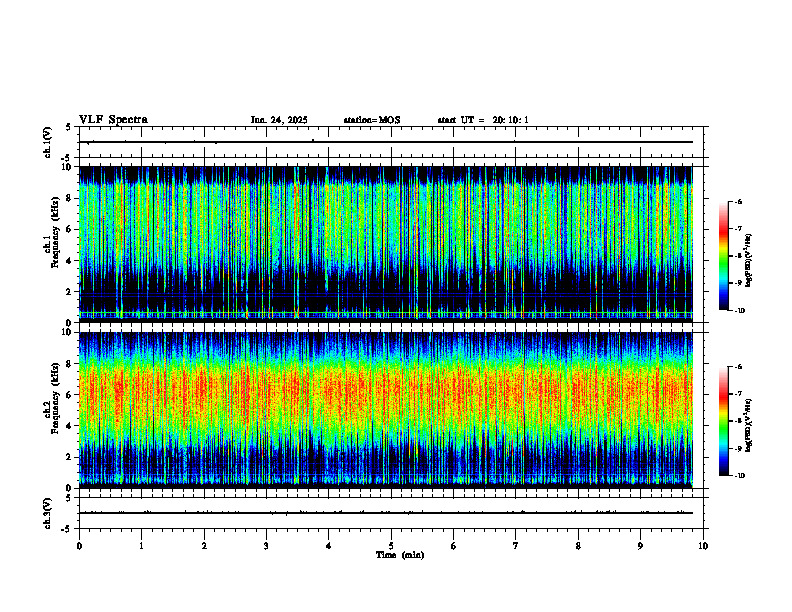Click inside the ch.1 spectrogram panel
792x612 pixels.
385,244
